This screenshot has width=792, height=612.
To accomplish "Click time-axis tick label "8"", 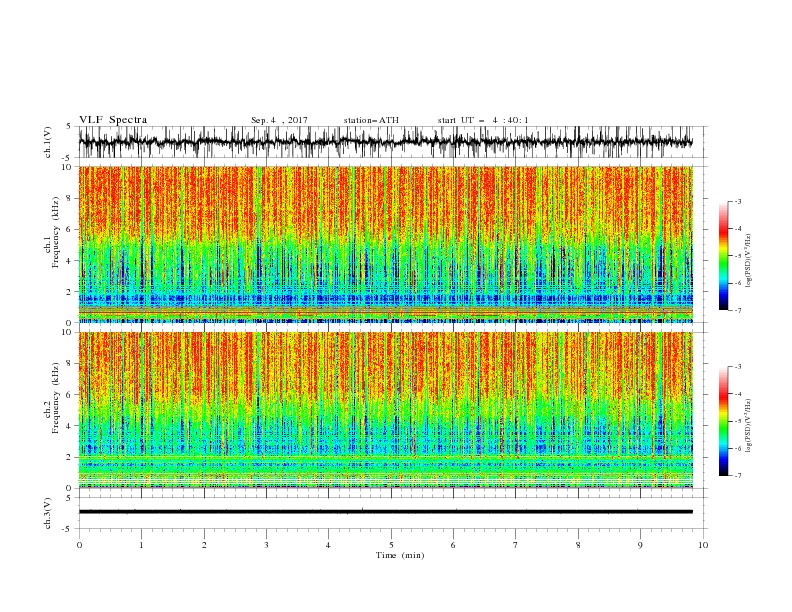I will click(x=578, y=545).
